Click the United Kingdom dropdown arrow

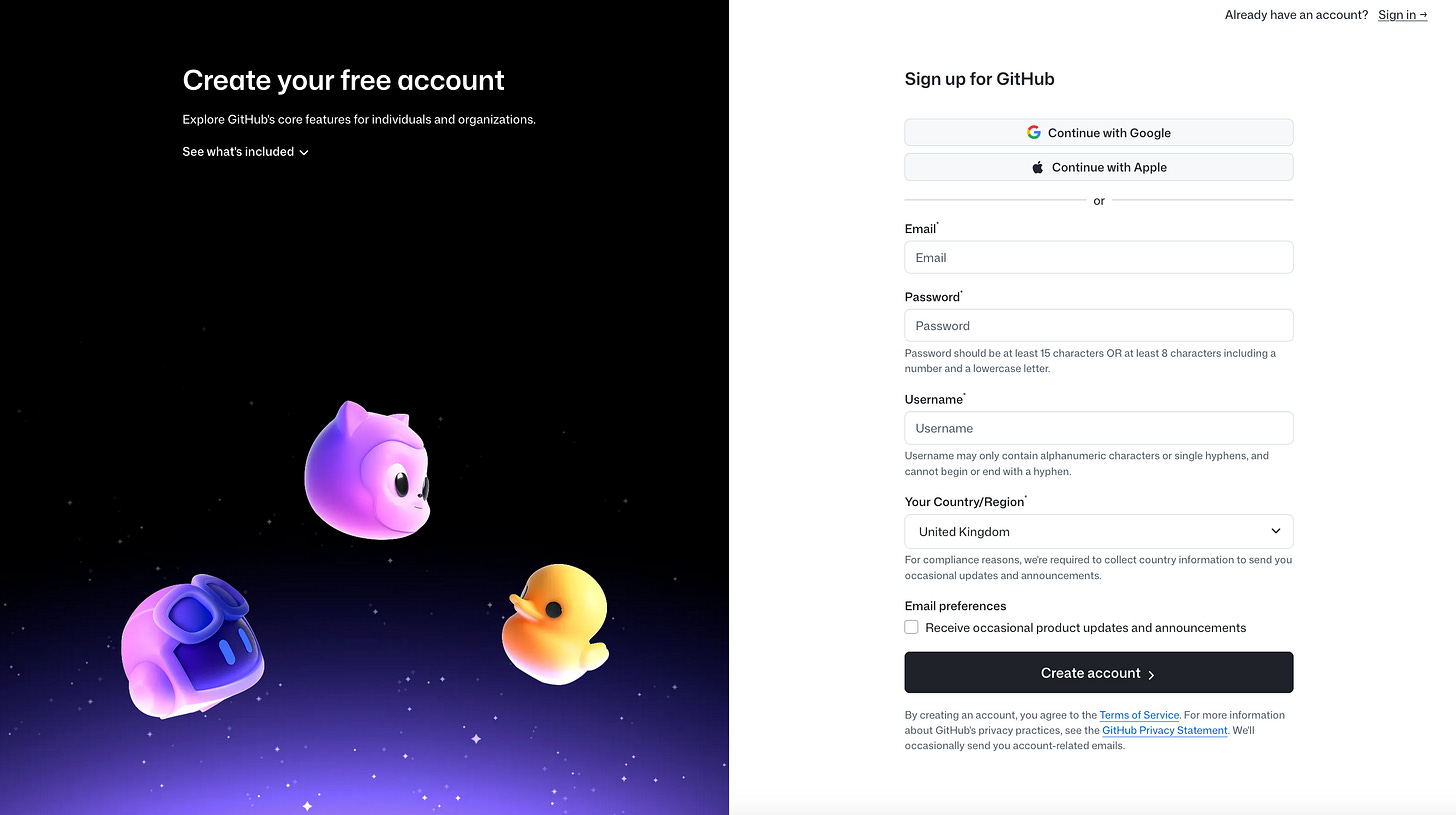1276,531
